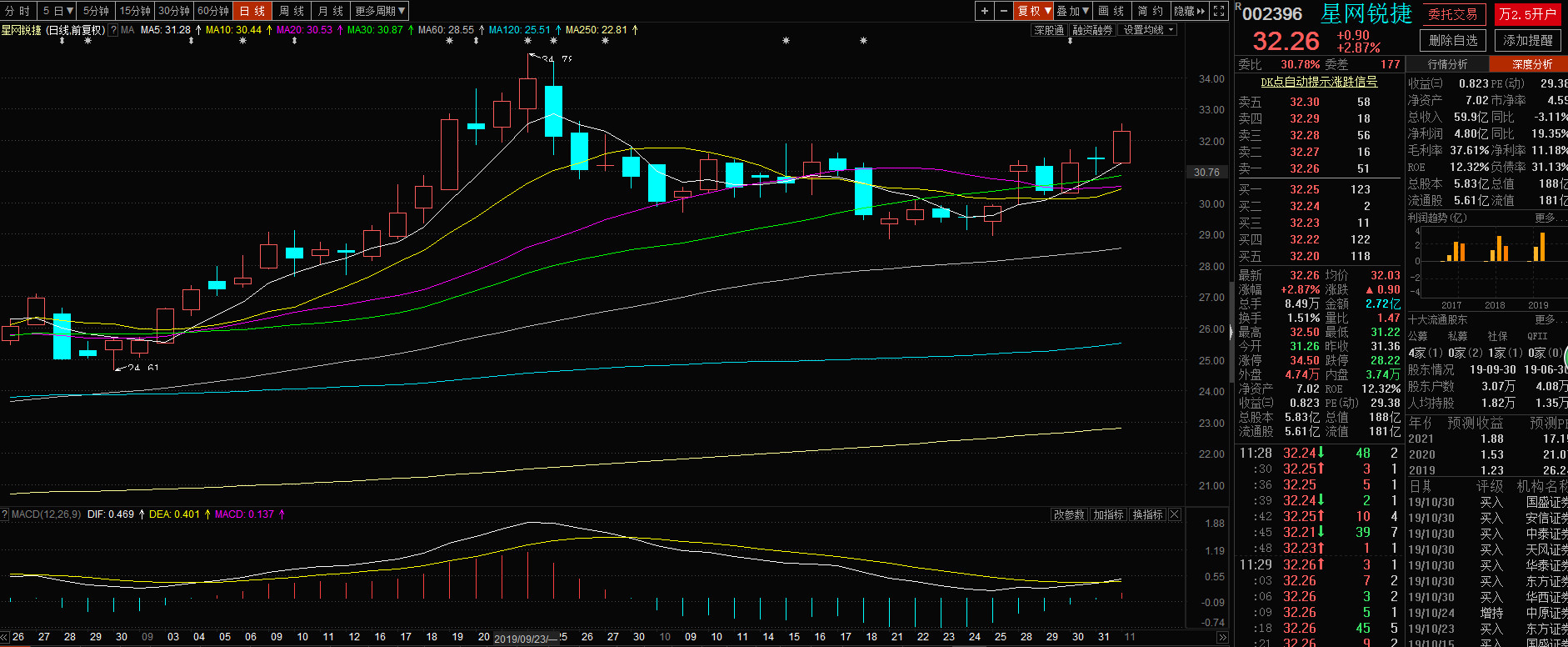This screenshot has width=1568, height=647.
Task: Toggle fullscreen chart view icon
Action: [x=1219, y=11]
